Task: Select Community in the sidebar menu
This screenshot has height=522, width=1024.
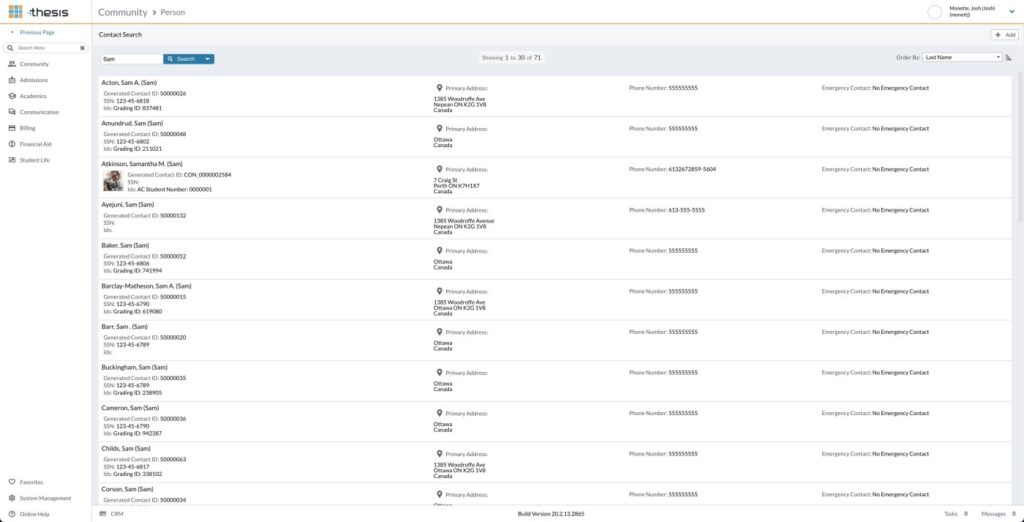Action: pos(34,64)
